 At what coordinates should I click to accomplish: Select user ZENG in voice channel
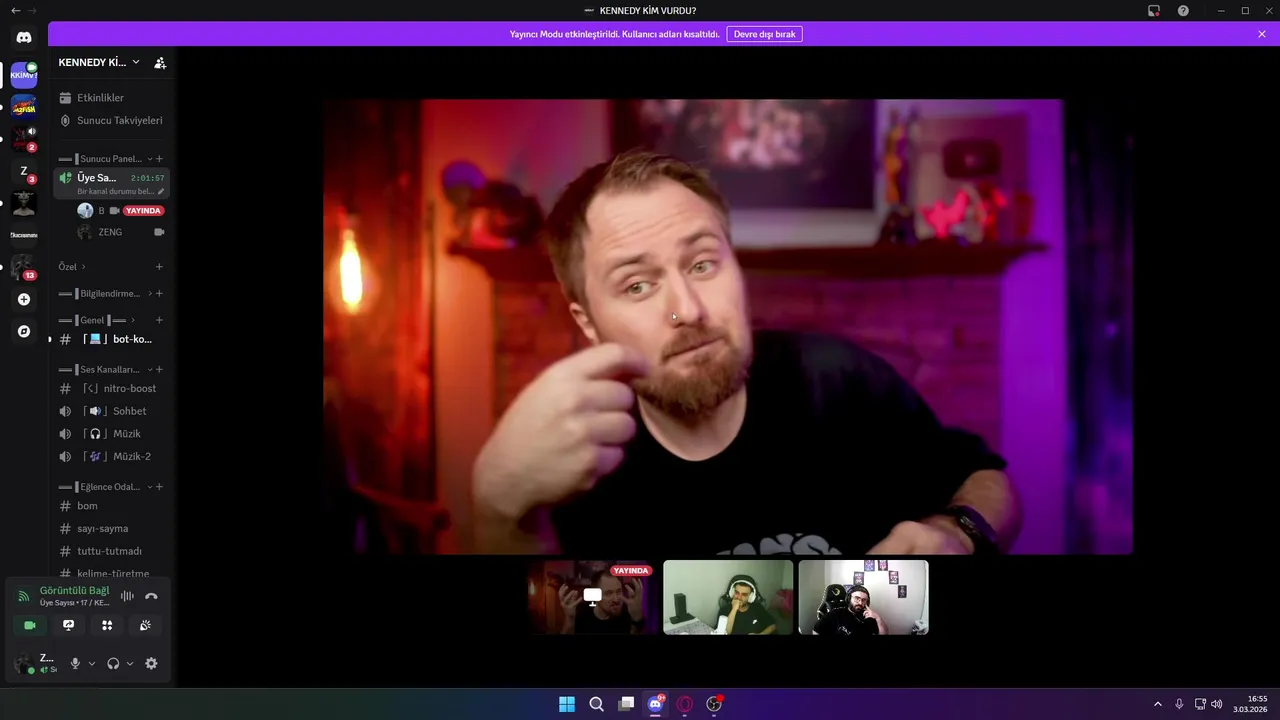[121, 232]
